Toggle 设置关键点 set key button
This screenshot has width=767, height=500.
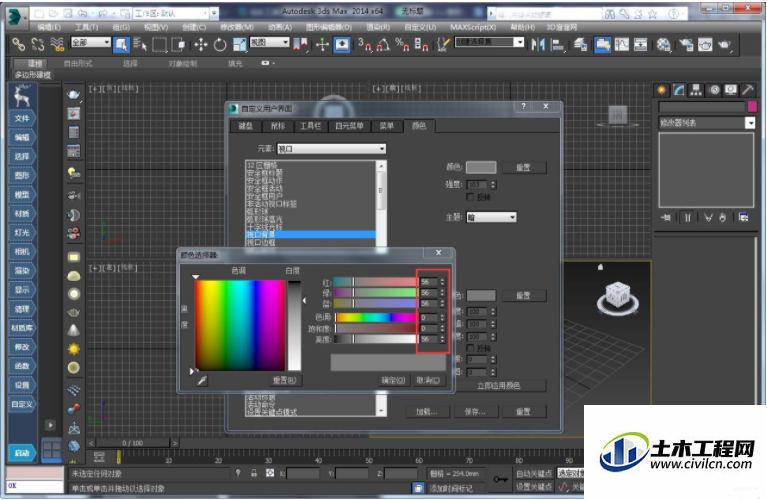click(x=534, y=486)
